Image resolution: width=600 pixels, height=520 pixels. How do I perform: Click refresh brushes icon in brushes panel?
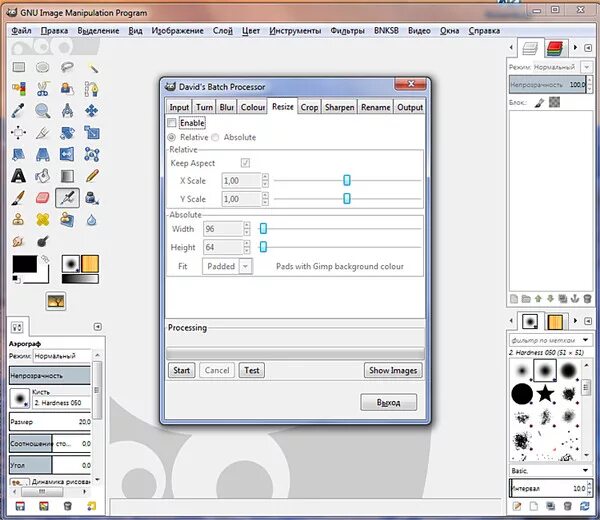pyautogui.click(x=585, y=506)
